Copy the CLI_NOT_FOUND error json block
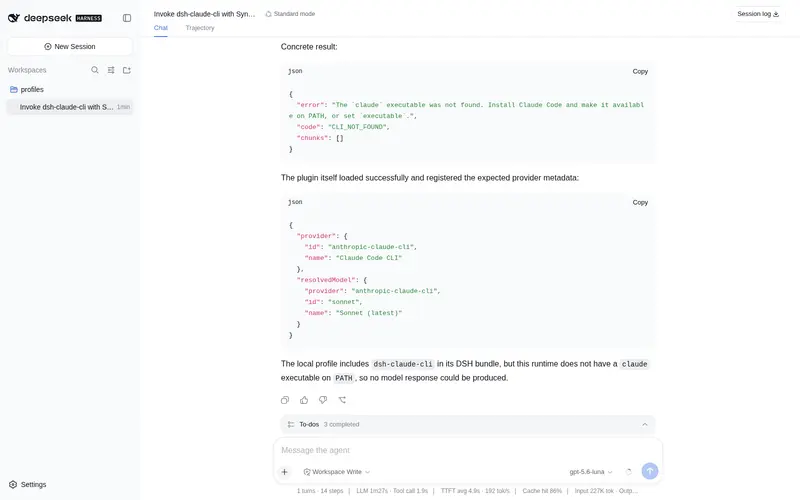Image resolution: width=800 pixels, height=500 pixels. tap(640, 71)
